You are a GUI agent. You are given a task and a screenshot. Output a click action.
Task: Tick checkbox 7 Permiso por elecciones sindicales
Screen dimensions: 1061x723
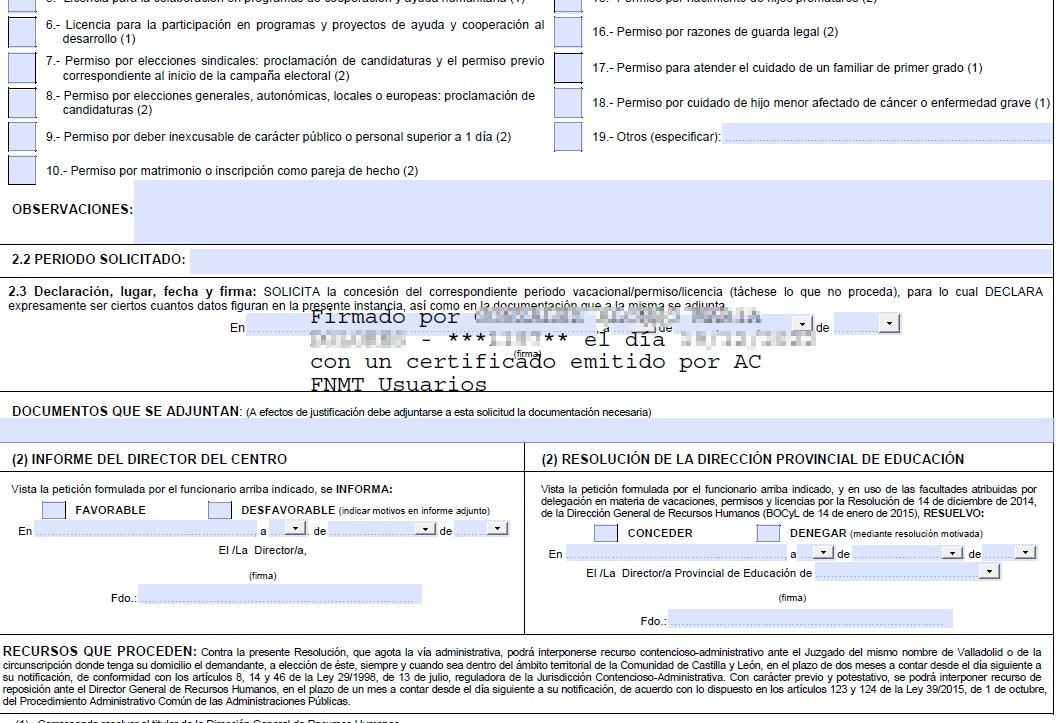[22, 68]
